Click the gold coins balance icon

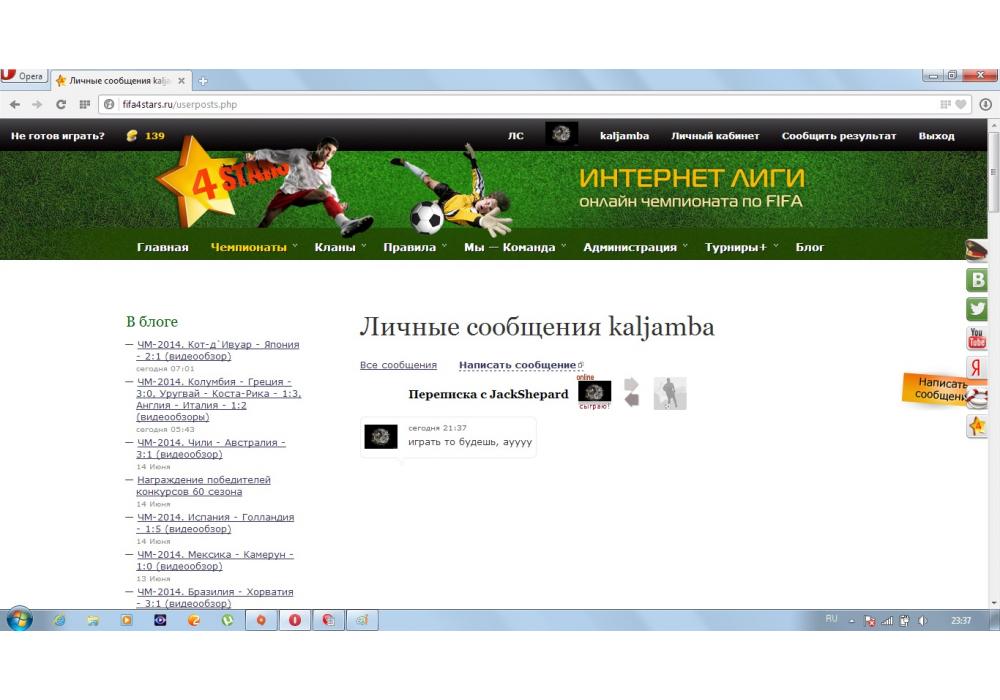(x=131, y=136)
